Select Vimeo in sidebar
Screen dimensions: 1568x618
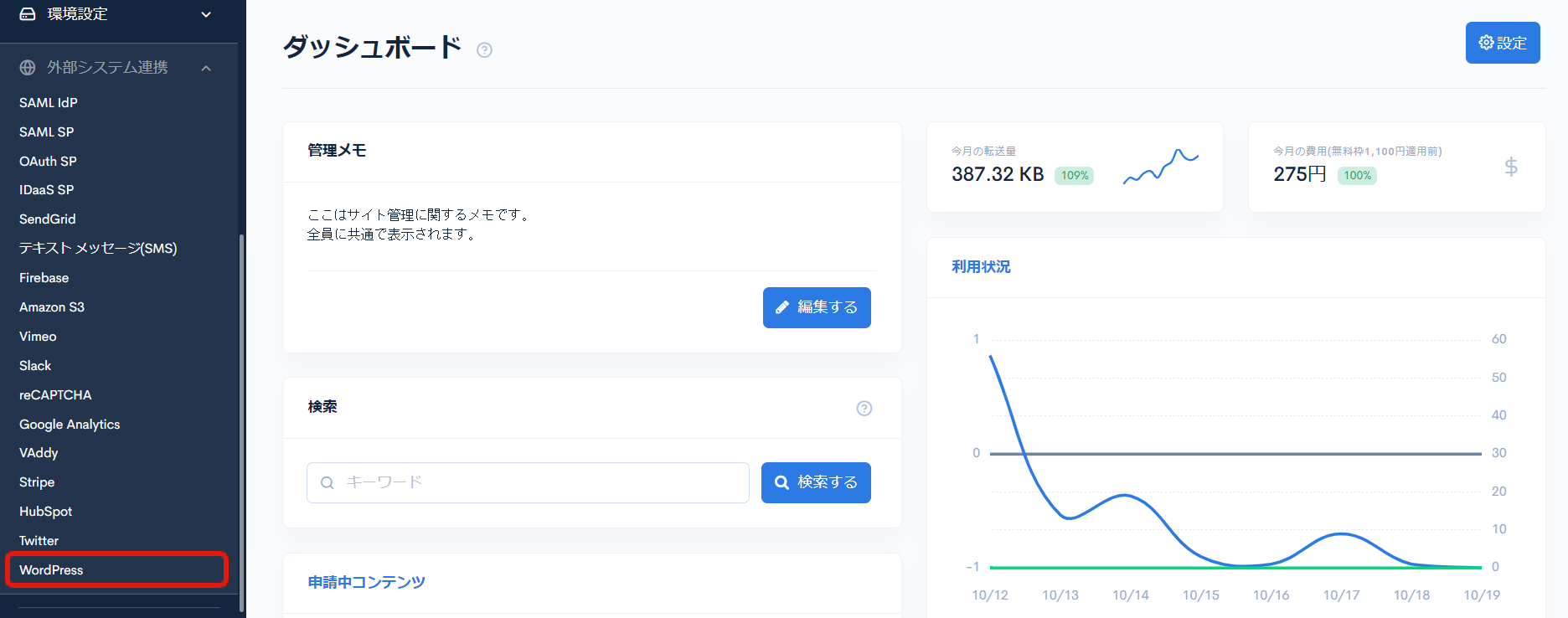pyautogui.click(x=38, y=336)
